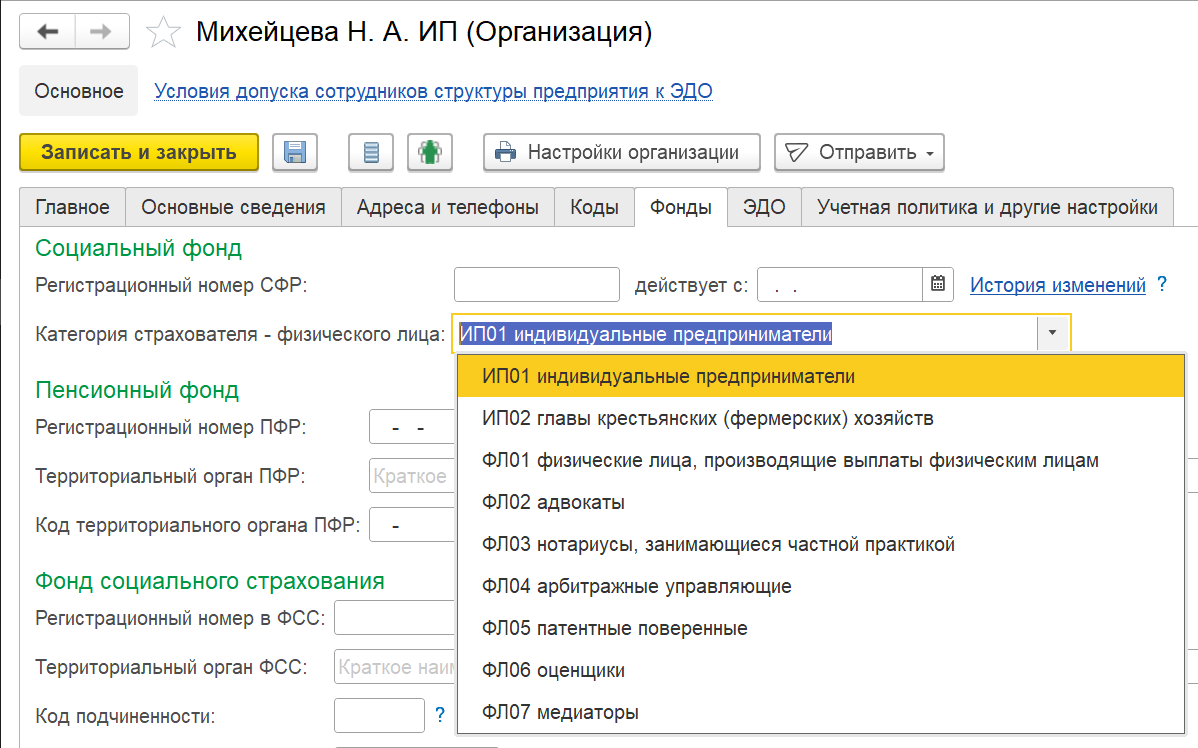
Task: Add form to favorites with star icon
Action: [x=163, y=33]
